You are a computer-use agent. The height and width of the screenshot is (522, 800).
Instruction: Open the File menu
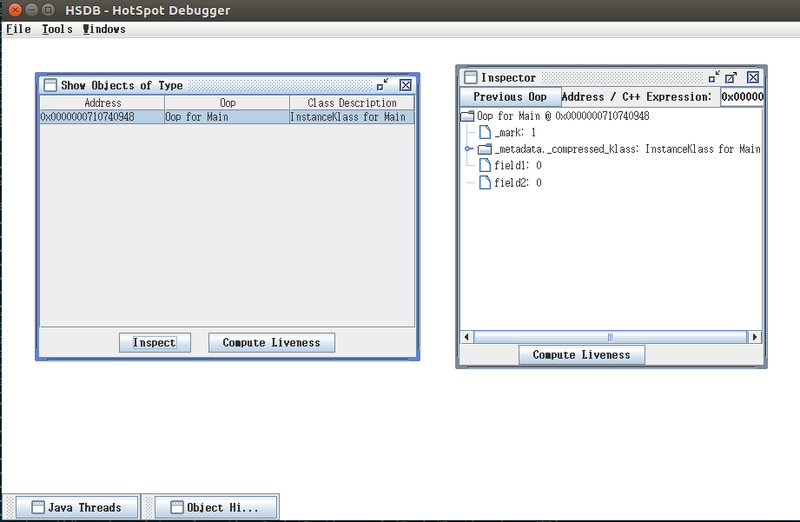(18, 29)
